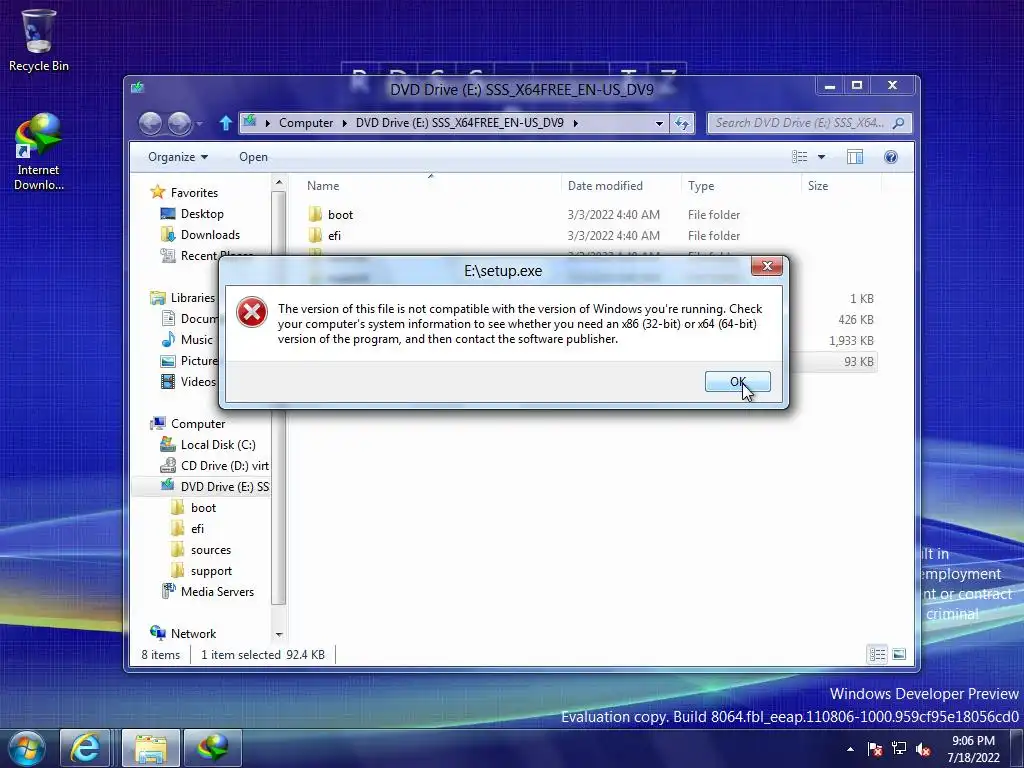This screenshot has height=768, width=1024.
Task: Expand arrow after Computer in address bar
Action: point(345,123)
